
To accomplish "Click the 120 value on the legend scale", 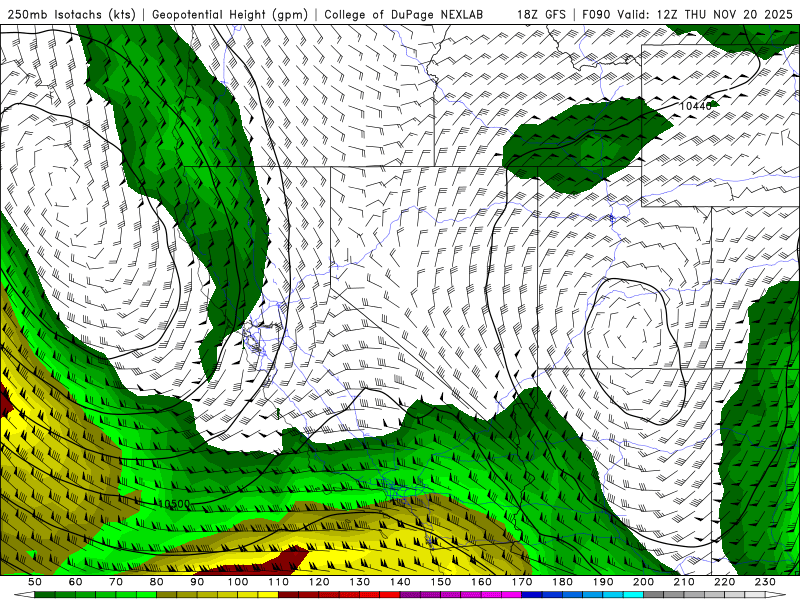I will pyautogui.click(x=319, y=582).
